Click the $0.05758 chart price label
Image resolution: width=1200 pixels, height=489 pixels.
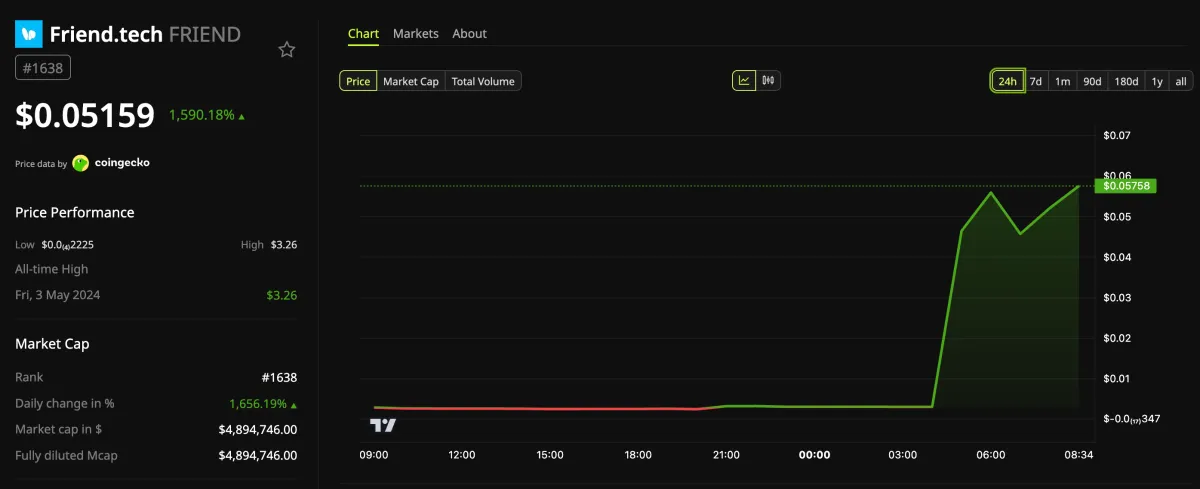point(1126,185)
